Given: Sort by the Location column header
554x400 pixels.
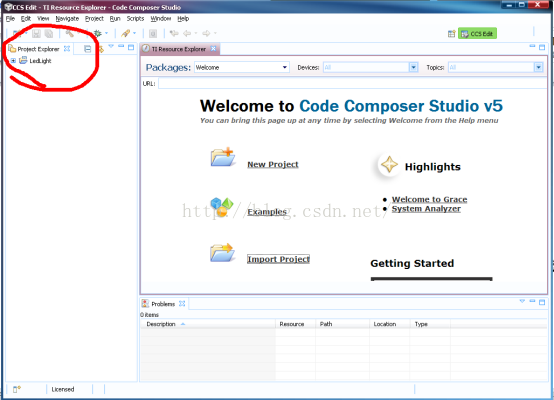Looking at the screenshot, I should (x=390, y=324).
